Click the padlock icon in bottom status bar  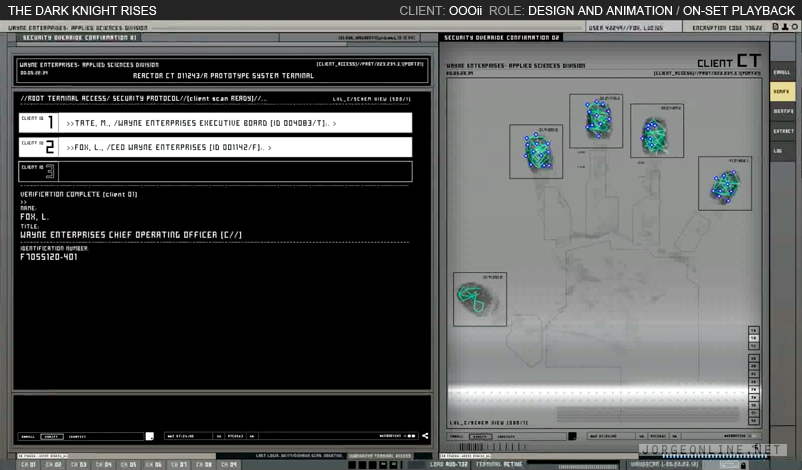pos(744,465)
